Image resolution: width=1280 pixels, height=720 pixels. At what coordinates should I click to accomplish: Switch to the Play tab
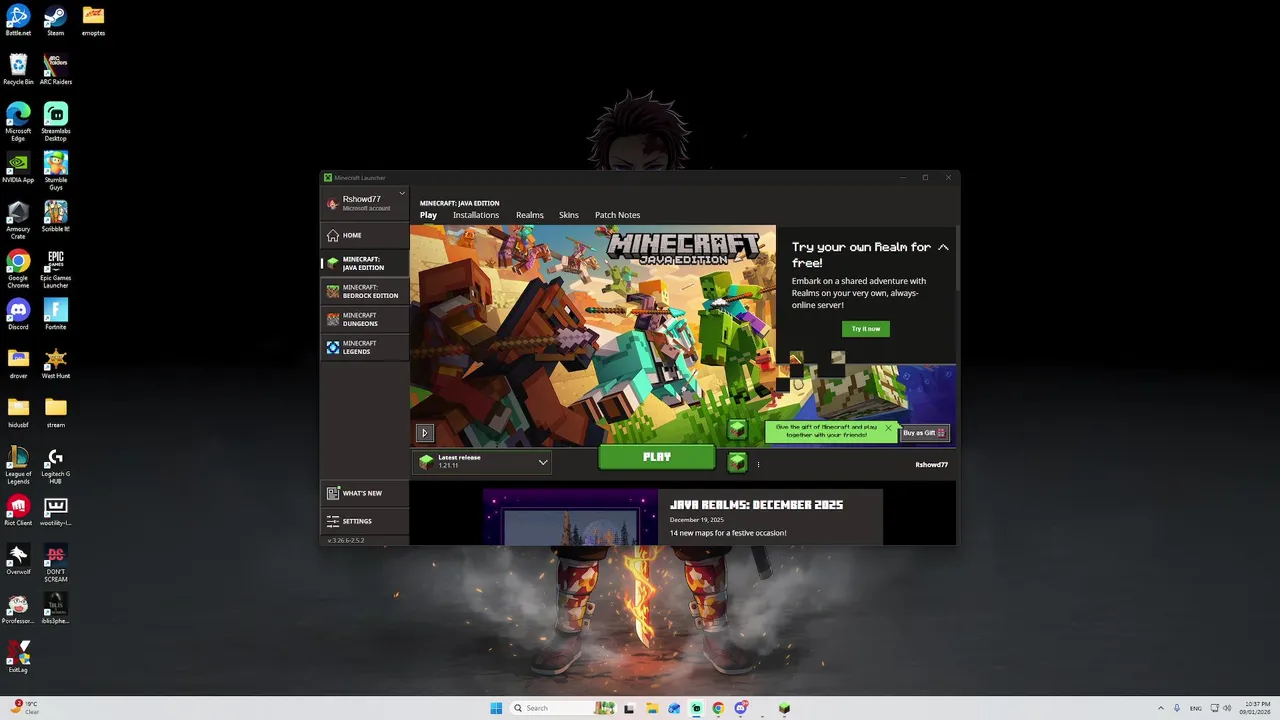428,215
